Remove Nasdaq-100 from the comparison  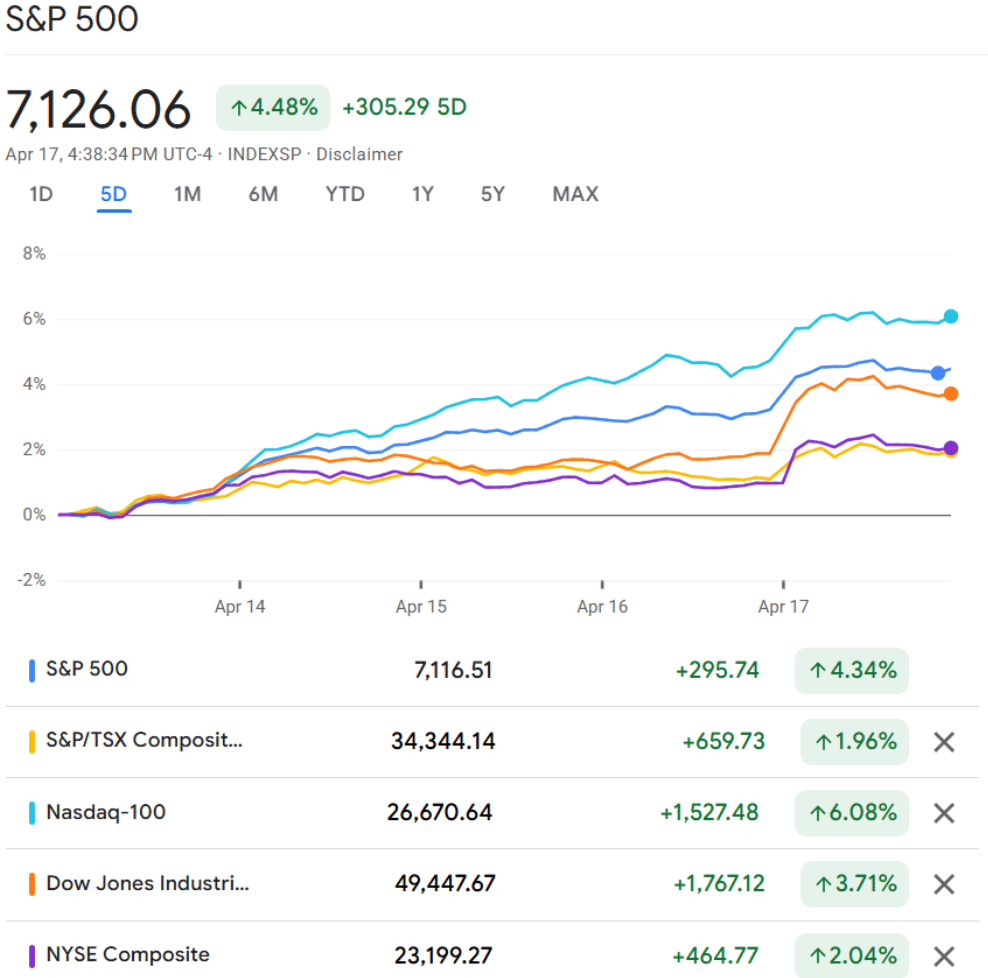coord(943,813)
